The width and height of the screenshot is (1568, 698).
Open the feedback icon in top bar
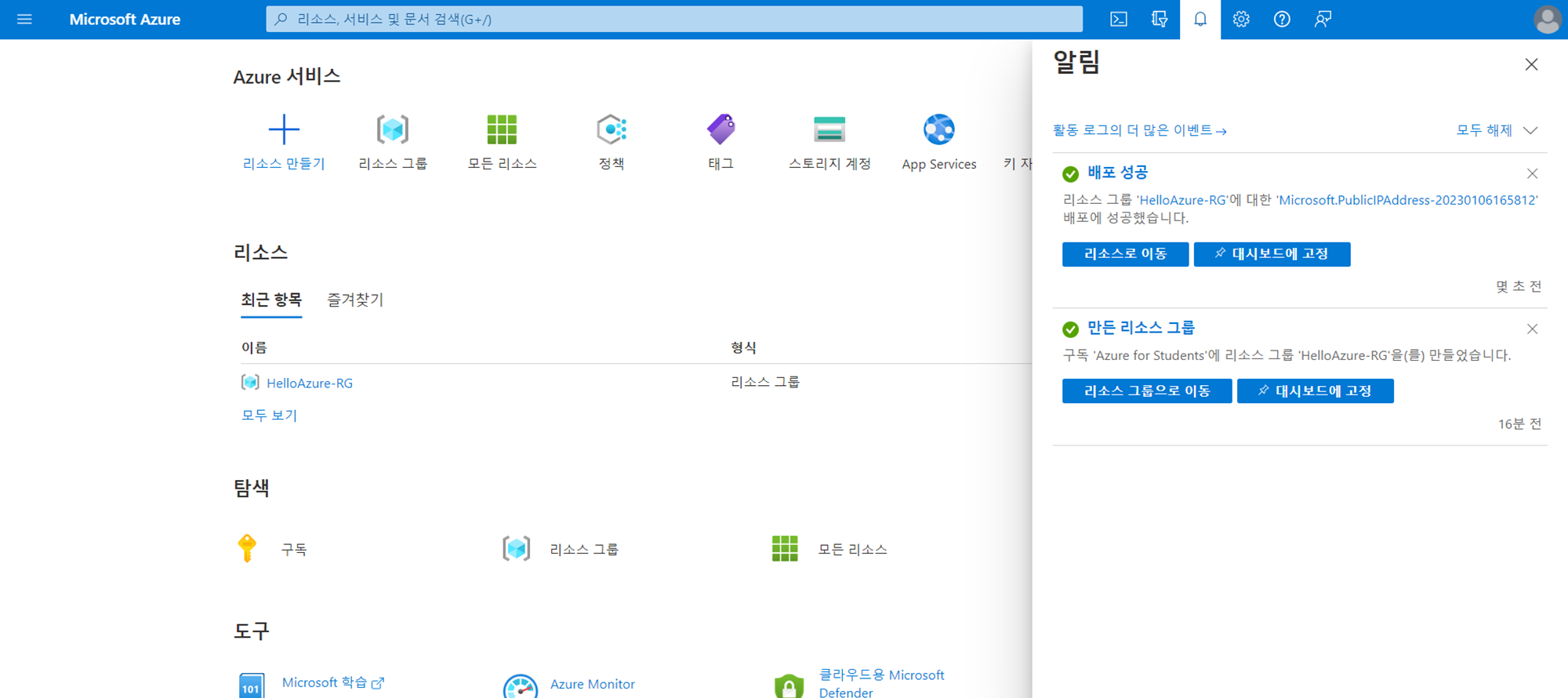click(1323, 19)
